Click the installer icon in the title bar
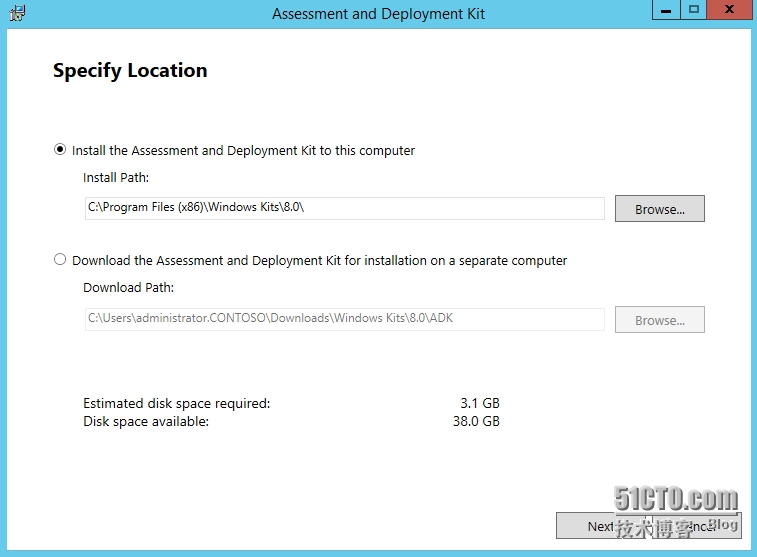 tap(17, 13)
